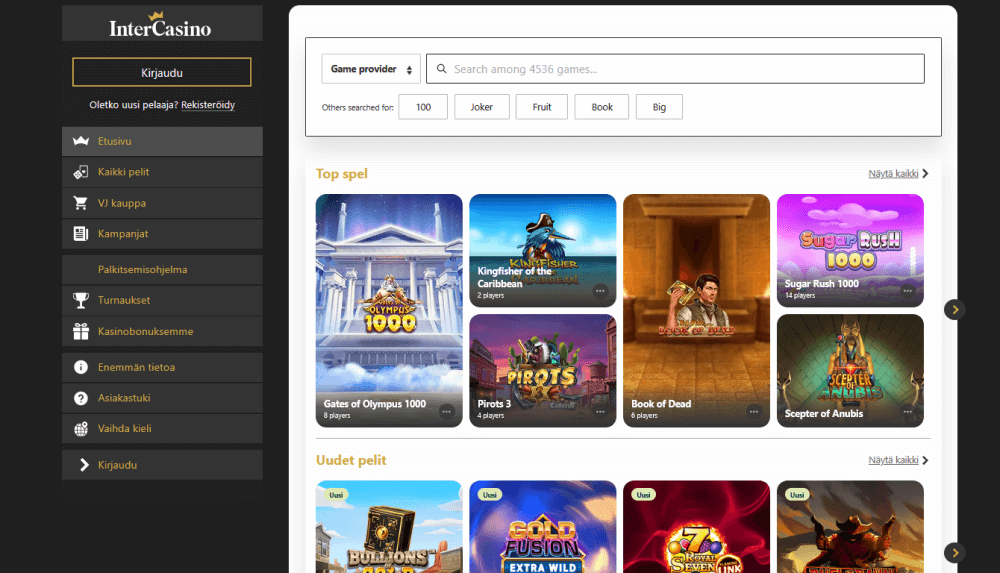Focus the game search input field

680,69
